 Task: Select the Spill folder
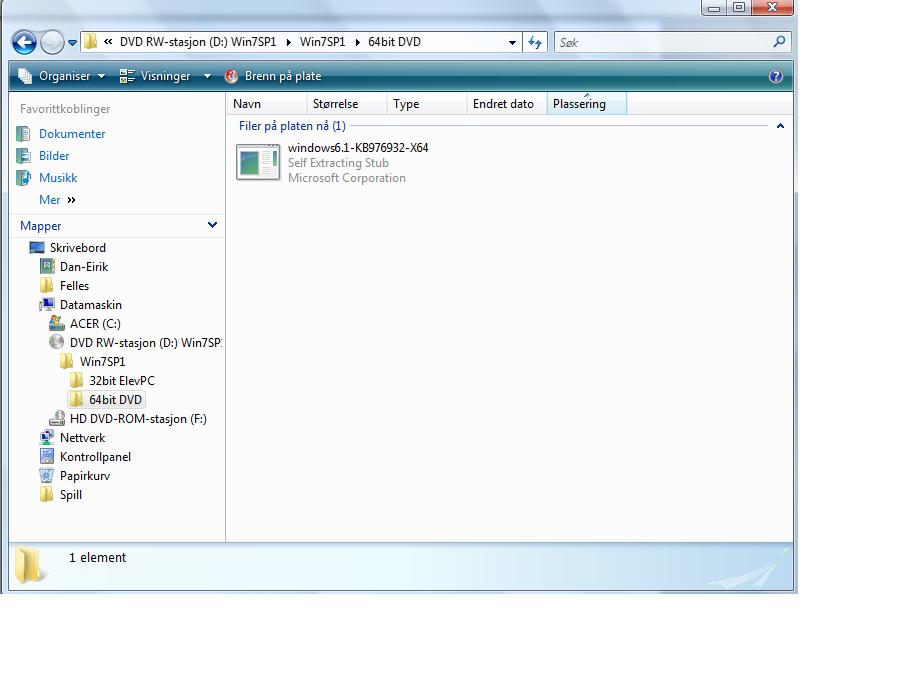[71, 495]
